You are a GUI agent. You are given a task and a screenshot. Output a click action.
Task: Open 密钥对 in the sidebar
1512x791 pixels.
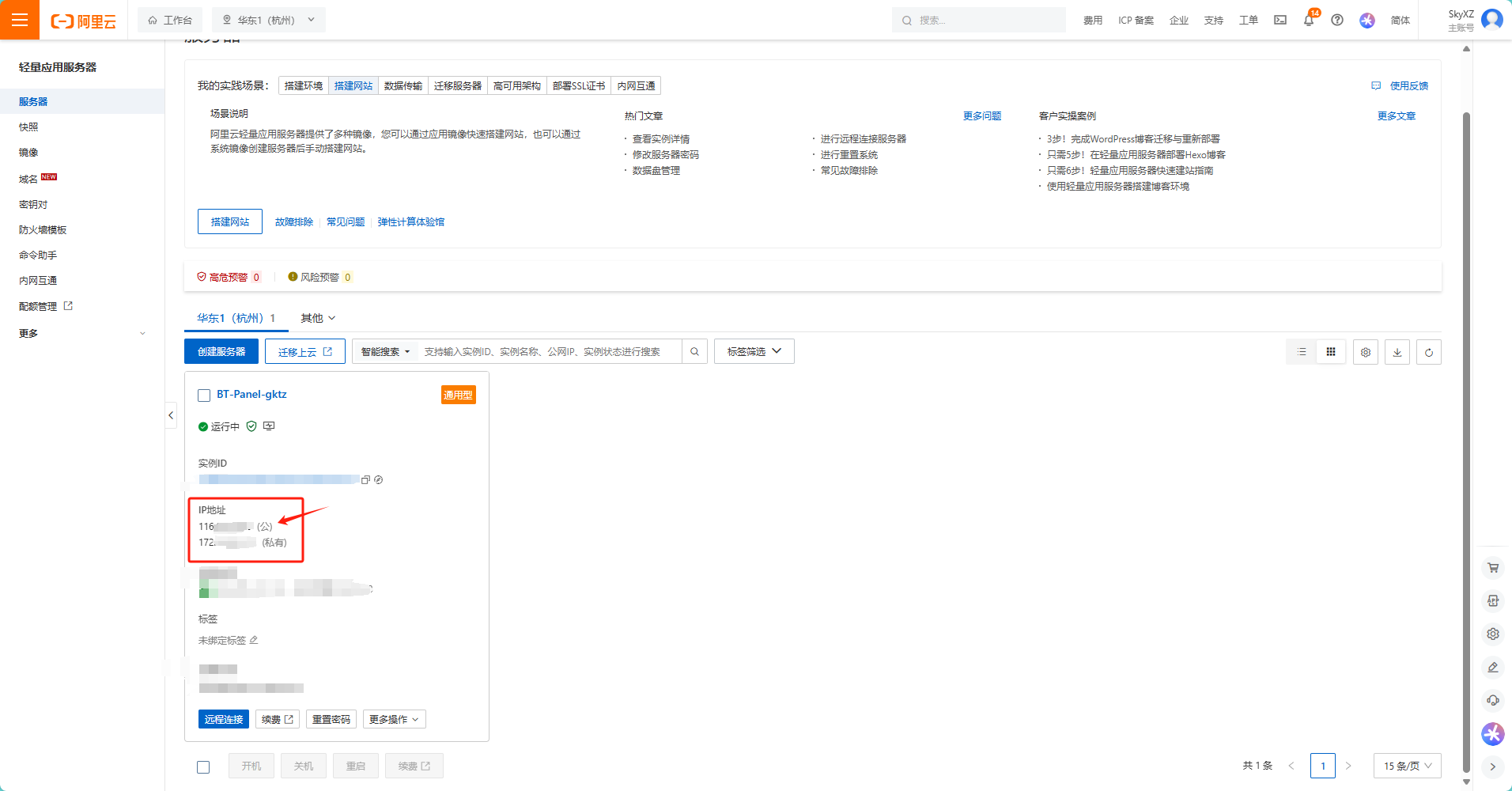pyautogui.click(x=33, y=204)
